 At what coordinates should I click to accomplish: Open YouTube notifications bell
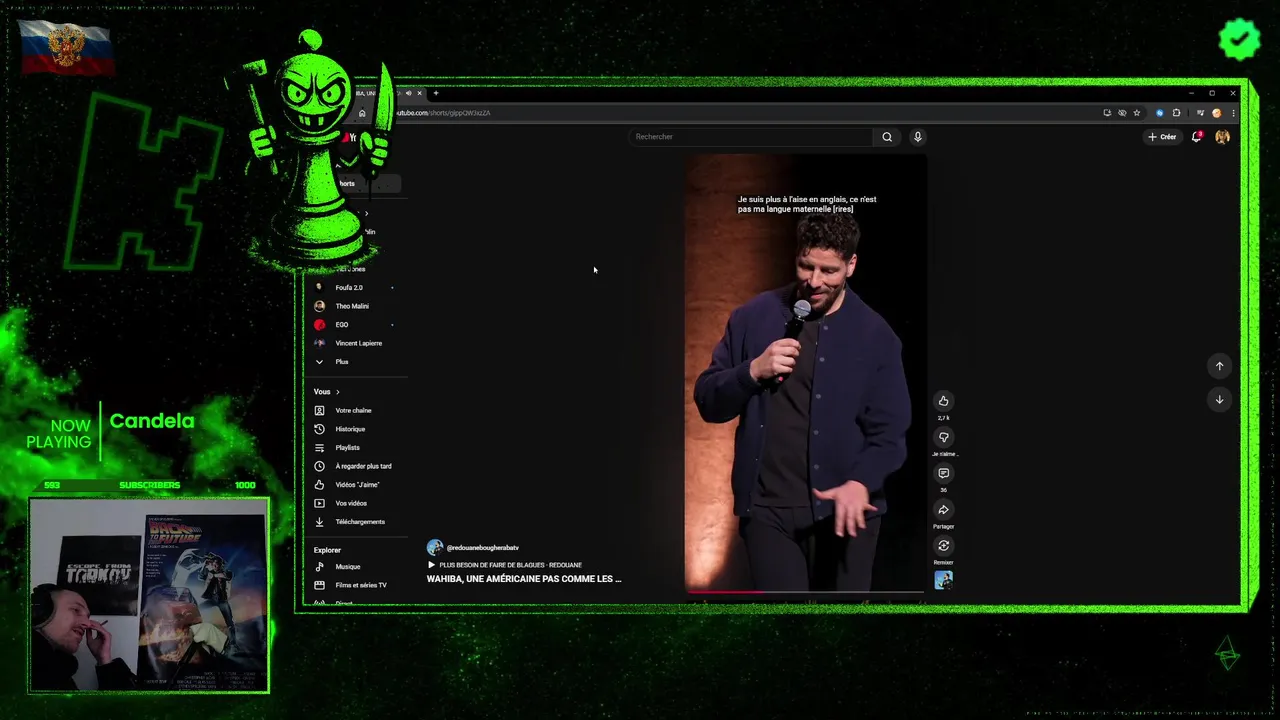(x=1196, y=137)
